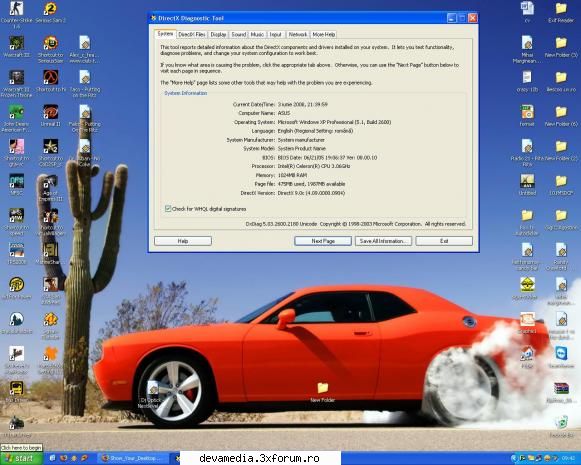Screen dimensions: 581x465
Task: Select the yellow SpeedFan-style warning sign icon
Action: coord(527,285)
